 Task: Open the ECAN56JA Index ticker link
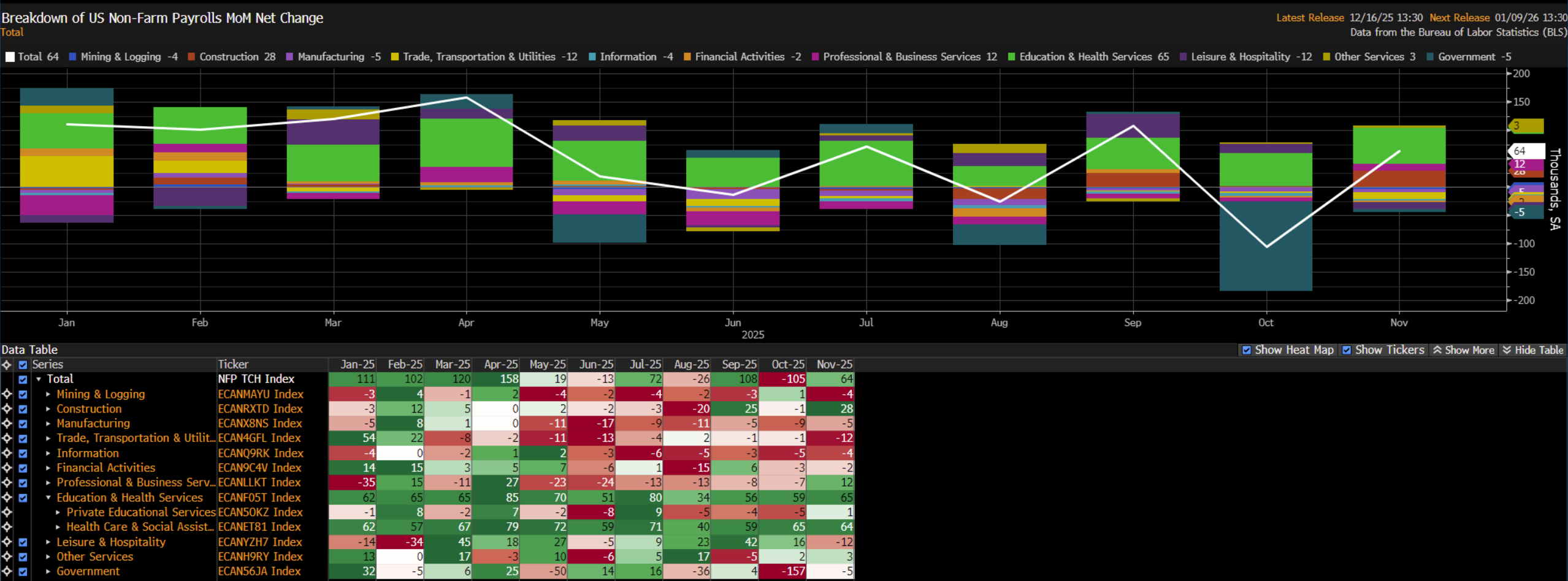coord(259,571)
